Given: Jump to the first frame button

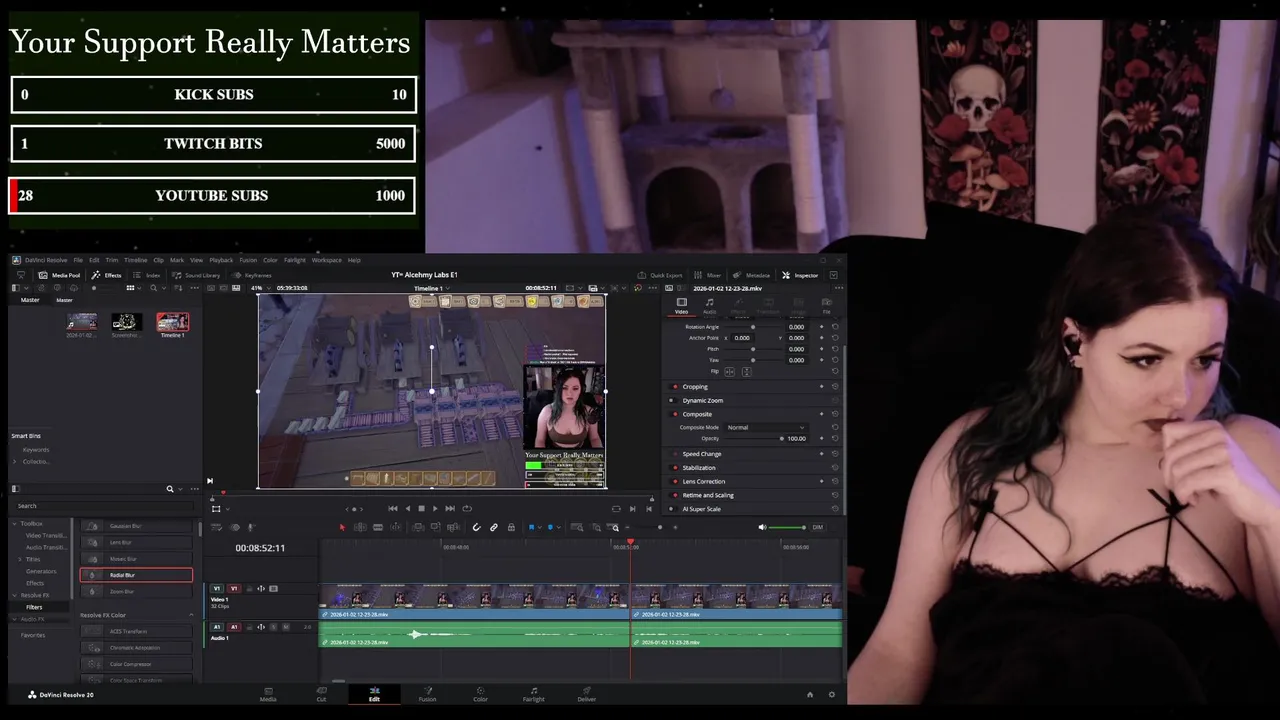Looking at the screenshot, I should (x=392, y=508).
